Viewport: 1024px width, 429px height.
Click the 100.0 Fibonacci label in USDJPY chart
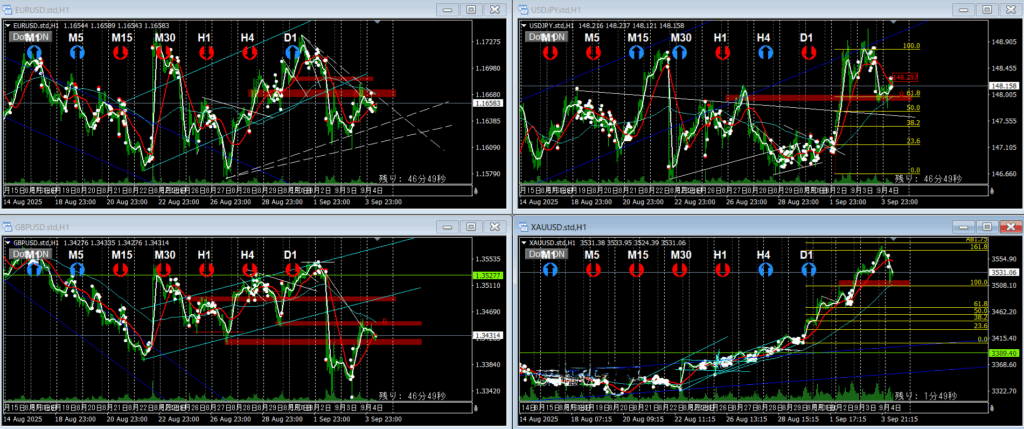[912, 46]
